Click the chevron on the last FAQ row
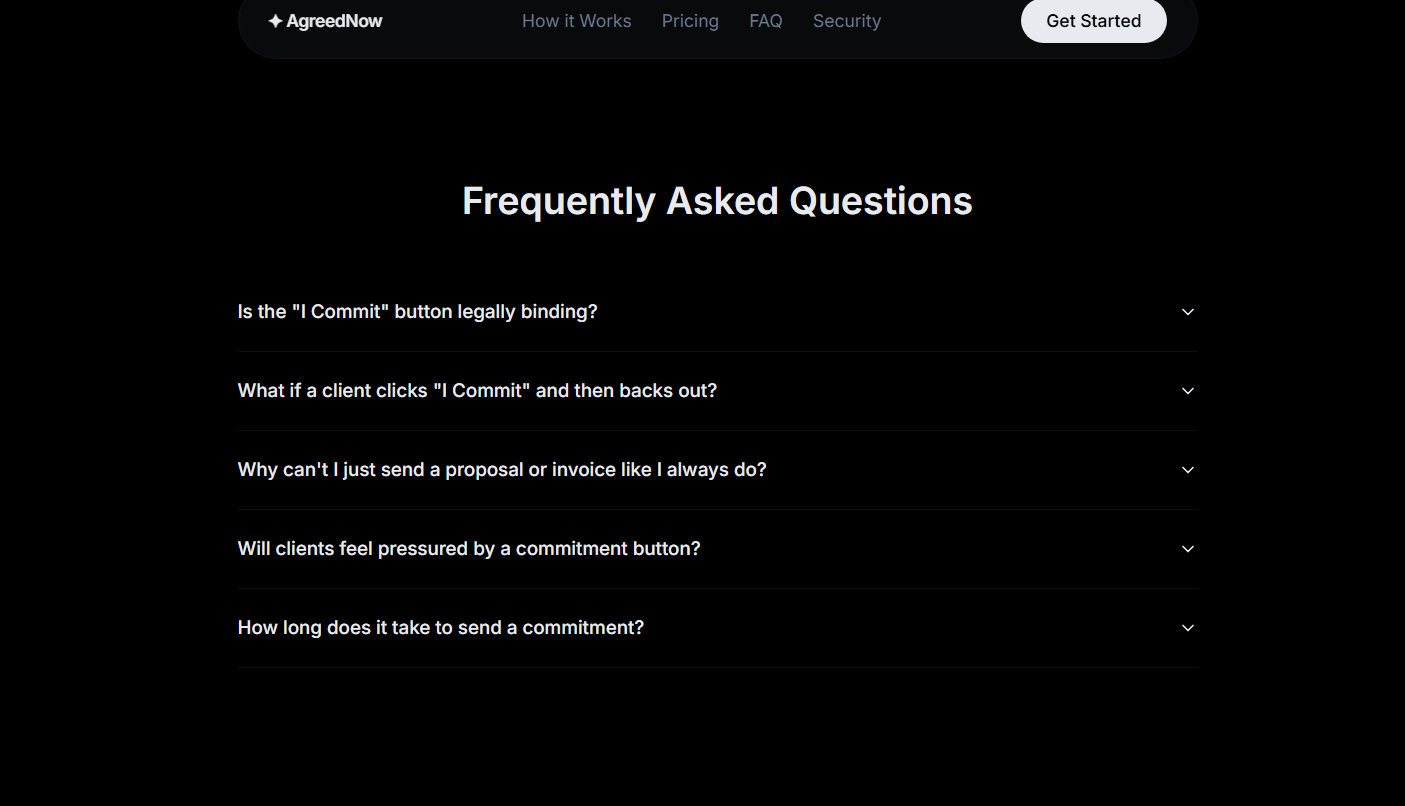Screen dimensions: 1405x806 coord(1187,627)
